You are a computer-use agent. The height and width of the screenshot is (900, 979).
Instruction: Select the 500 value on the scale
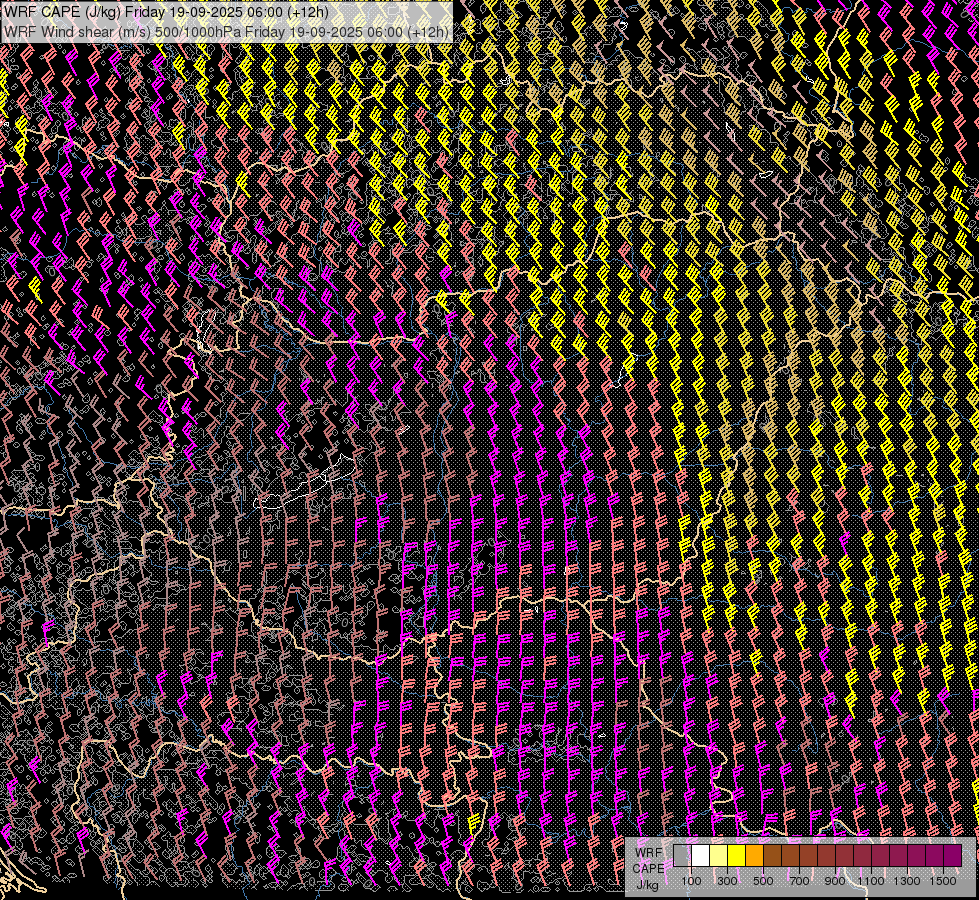763,880
